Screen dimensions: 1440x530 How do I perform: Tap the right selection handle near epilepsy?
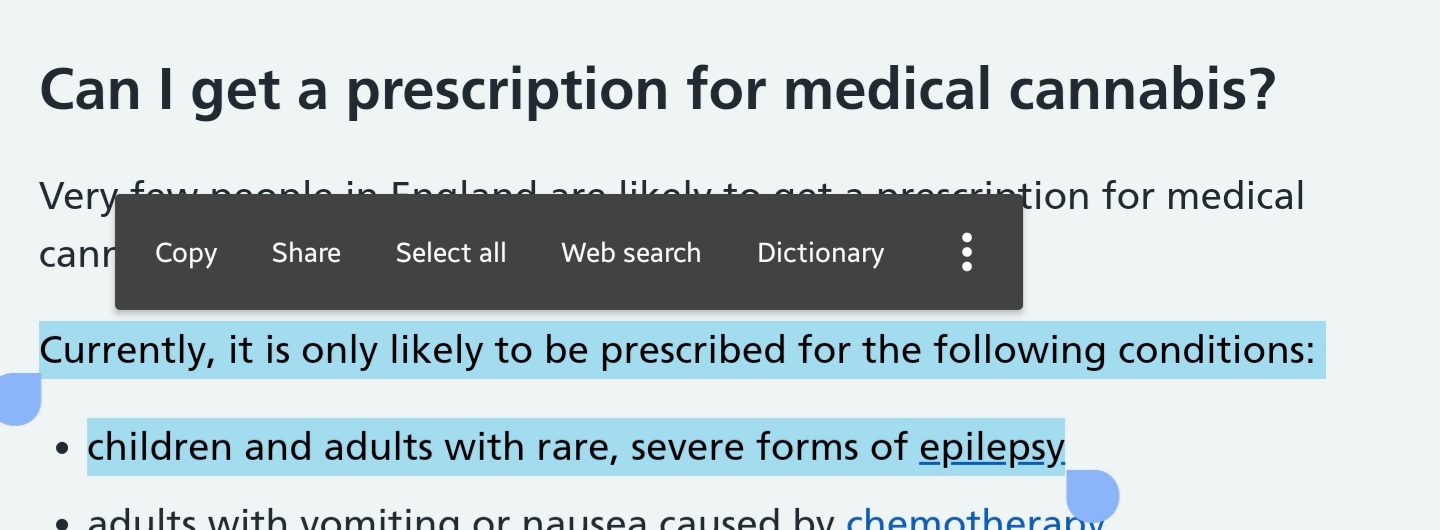(1092, 496)
